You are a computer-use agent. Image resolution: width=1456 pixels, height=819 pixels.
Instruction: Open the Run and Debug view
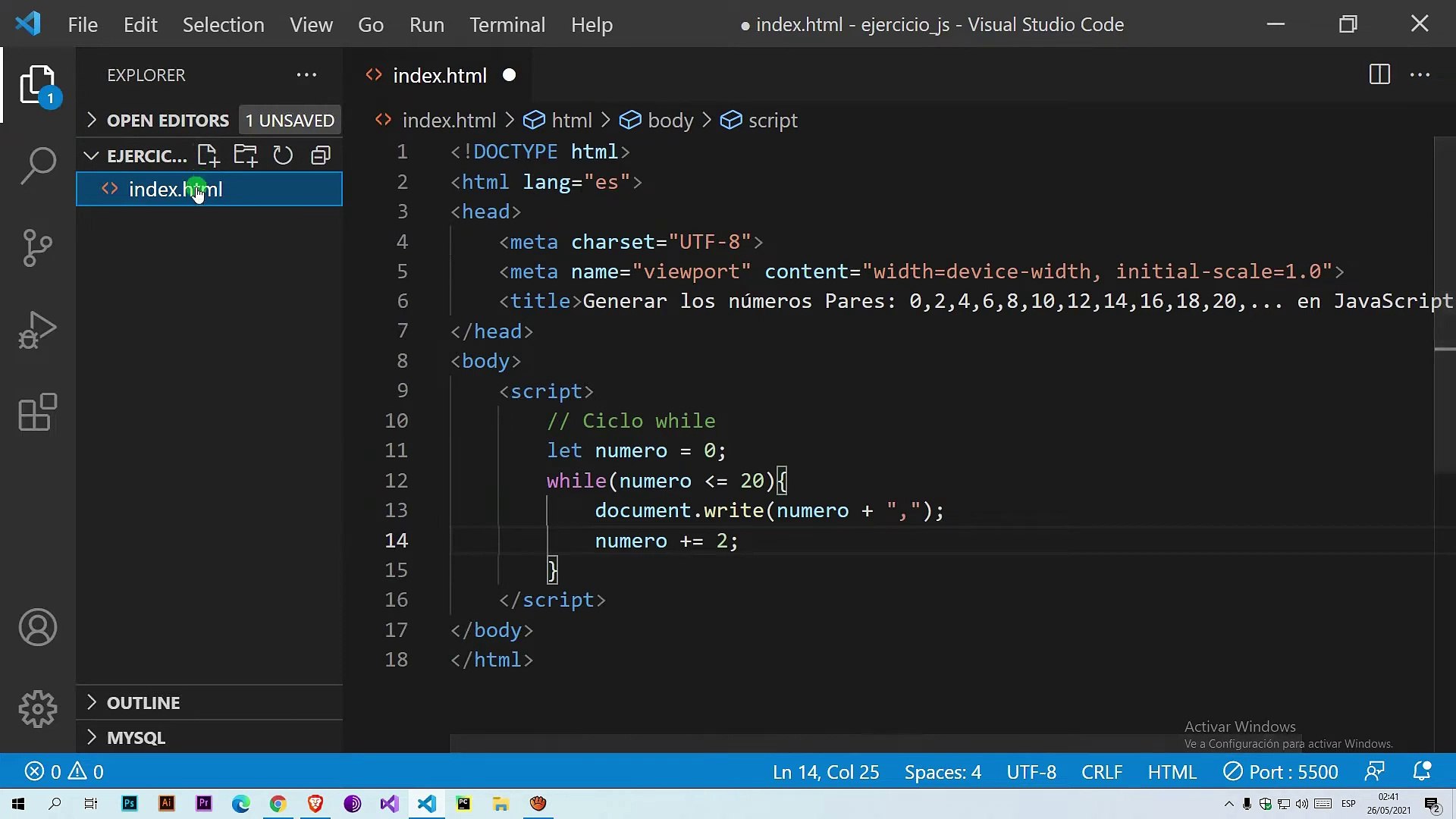(x=37, y=331)
